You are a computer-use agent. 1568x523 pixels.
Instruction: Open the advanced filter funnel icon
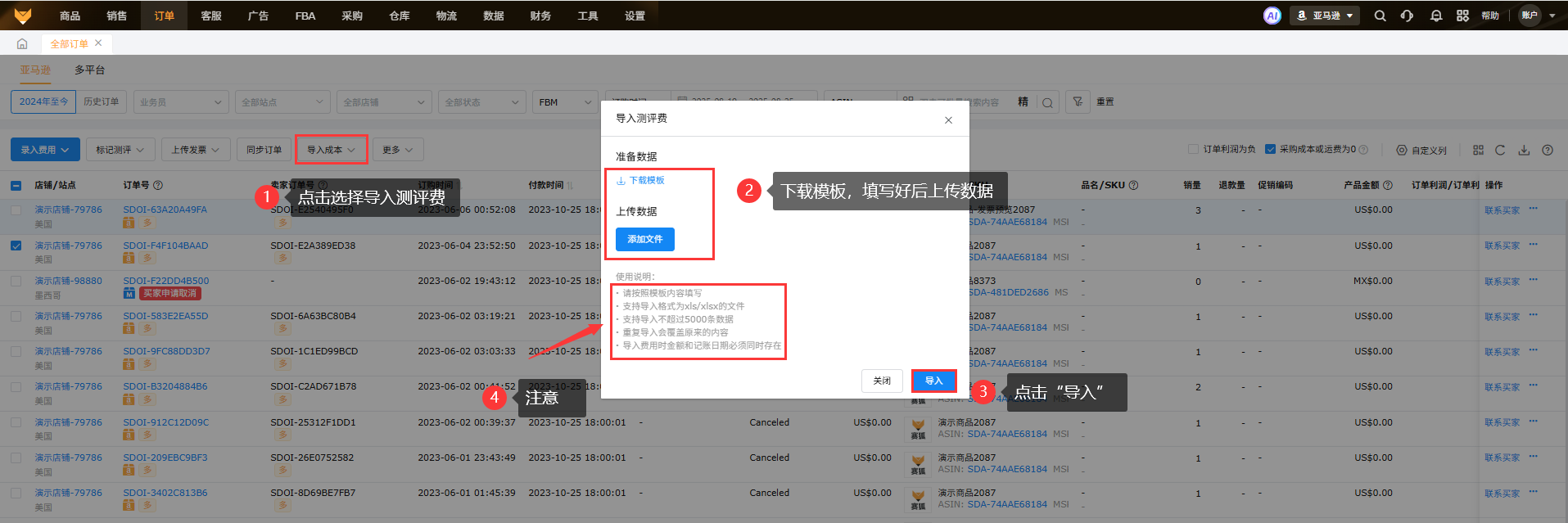tap(1078, 101)
